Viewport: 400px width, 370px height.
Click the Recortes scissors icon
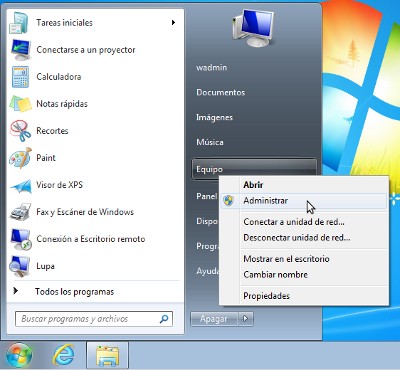point(21,131)
